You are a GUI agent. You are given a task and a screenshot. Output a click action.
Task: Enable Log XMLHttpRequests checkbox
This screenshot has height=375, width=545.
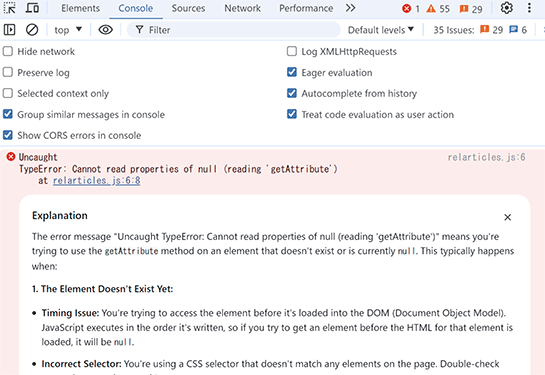(292, 51)
